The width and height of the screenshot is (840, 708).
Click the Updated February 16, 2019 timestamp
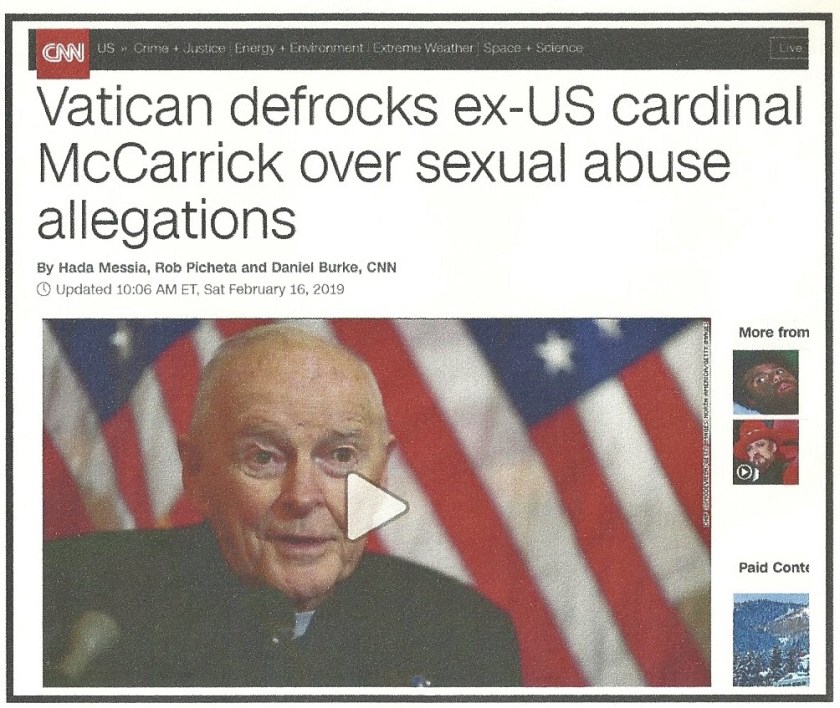pyautogui.click(x=200, y=290)
